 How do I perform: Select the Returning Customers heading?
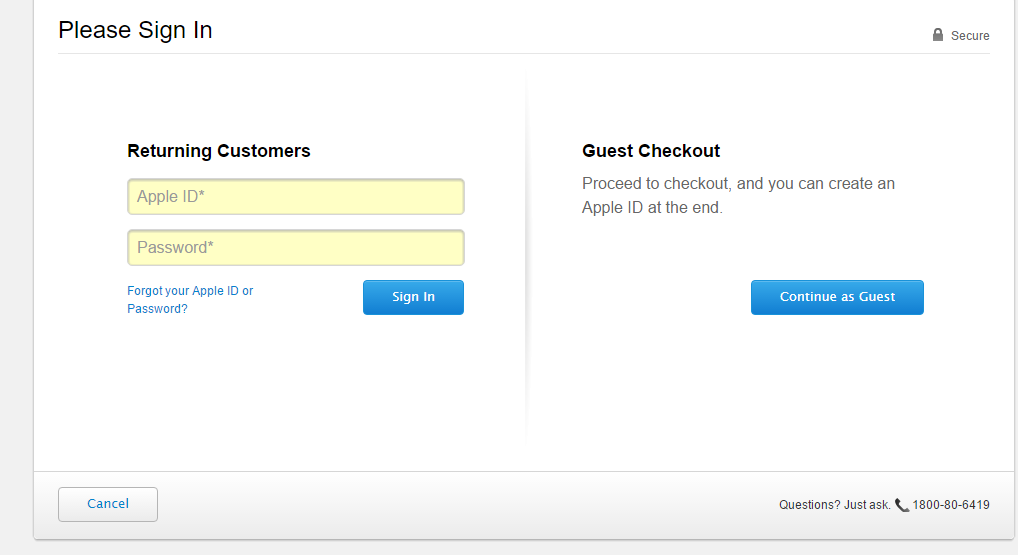219,151
